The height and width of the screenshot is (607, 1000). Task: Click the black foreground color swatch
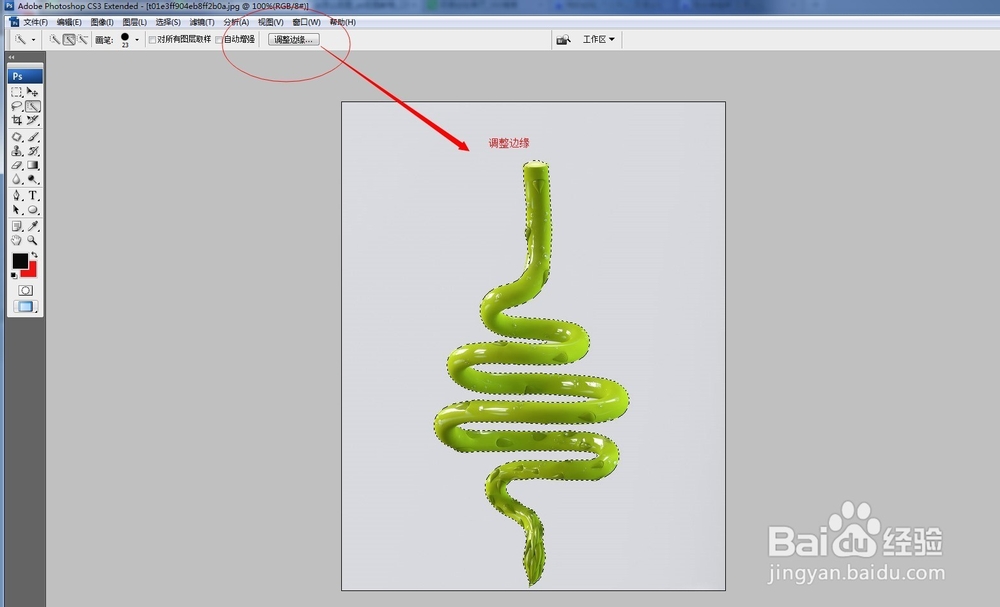[x=20, y=261]
